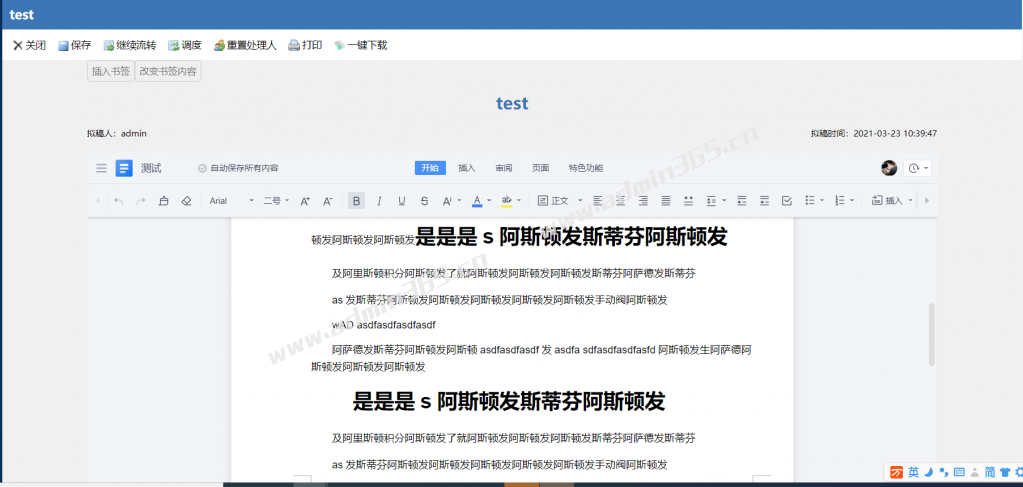Click the 插入书签 insert bookmark button
The image size is (1023, 487).
[x=111, y=72]
